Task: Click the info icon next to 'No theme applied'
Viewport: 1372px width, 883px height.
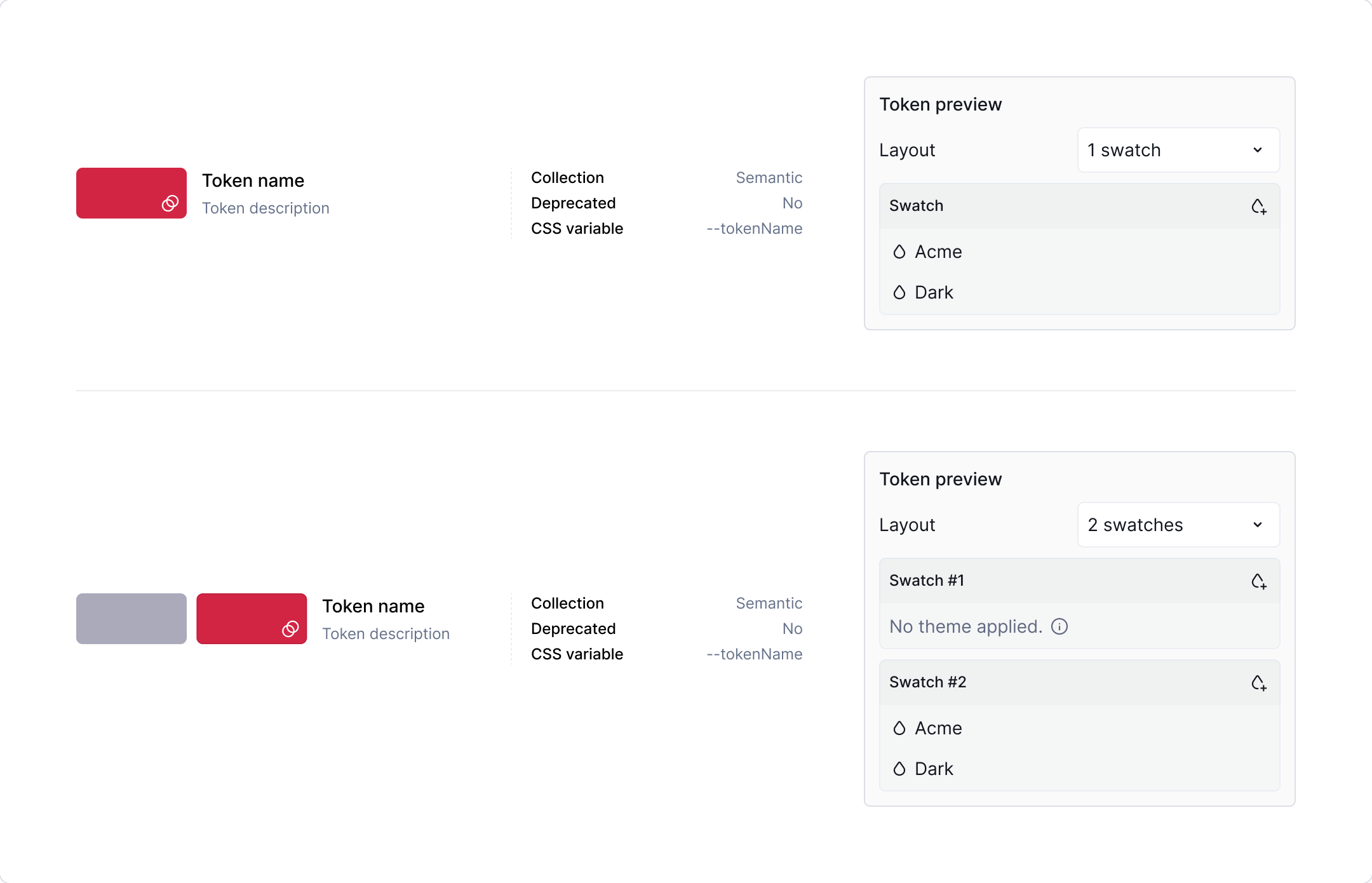Action: (1059, 626)
